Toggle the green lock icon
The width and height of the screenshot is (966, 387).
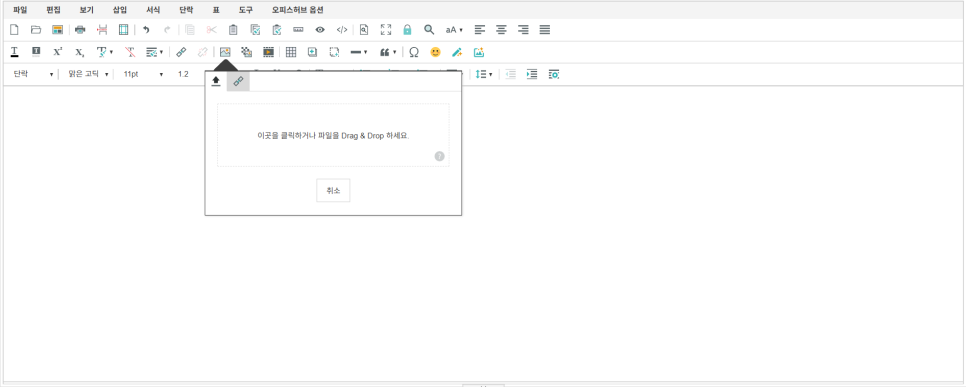pos(407,30)
